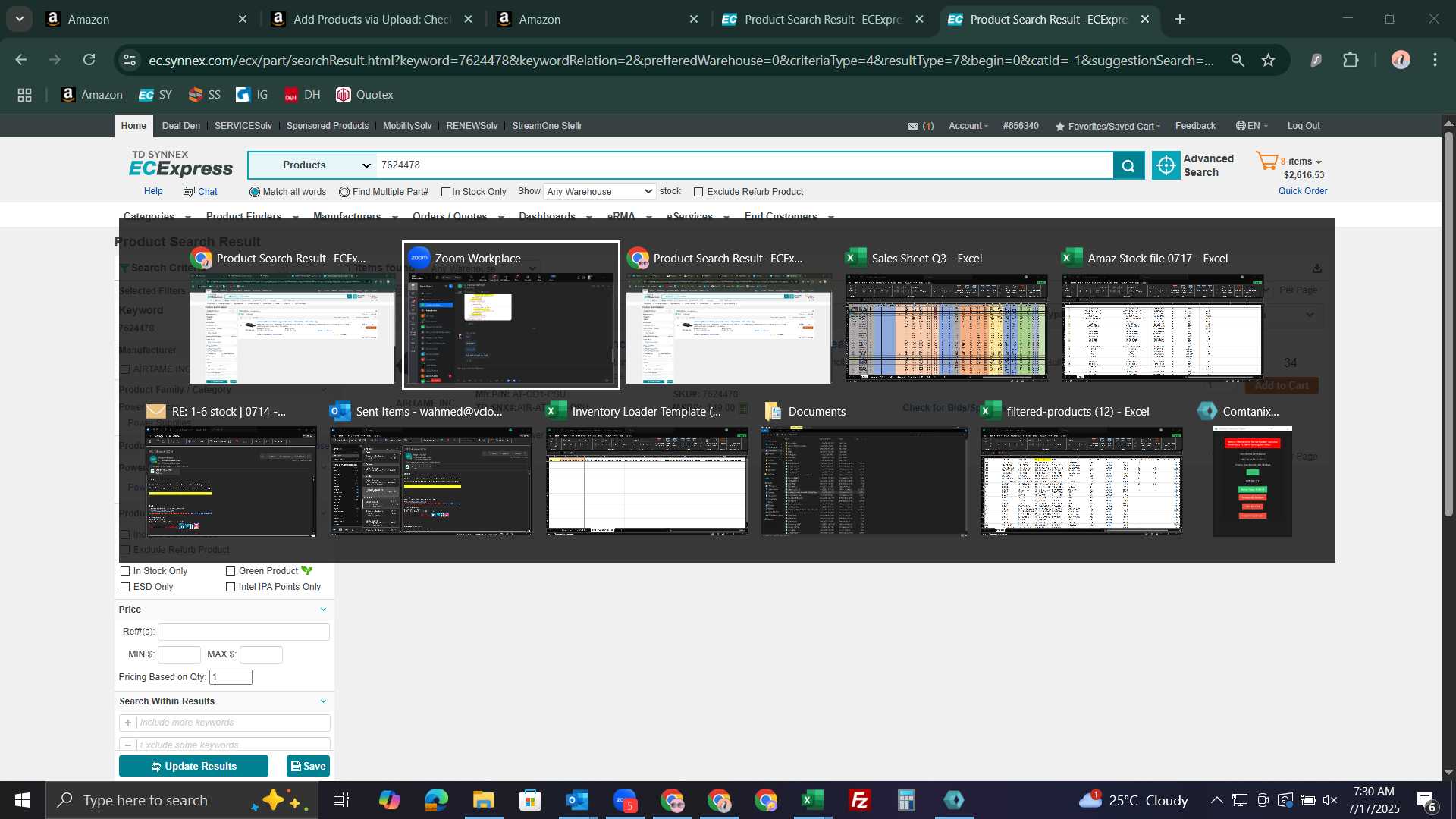This screenshot has height=819, width=1456.
Task: Toggle Exclude Refurb Product checkbox near search bar
Action: (698, 192)
